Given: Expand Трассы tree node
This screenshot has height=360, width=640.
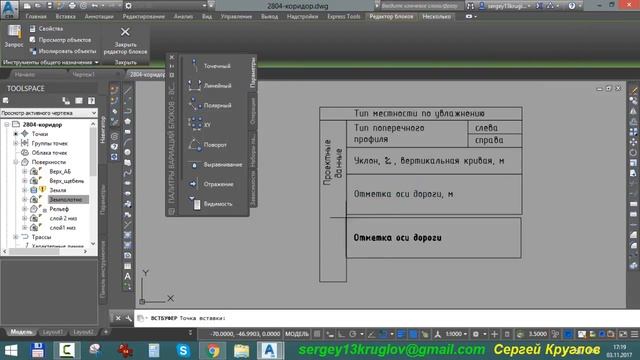Looking at the screenshot, I should (x=16, y=237).
